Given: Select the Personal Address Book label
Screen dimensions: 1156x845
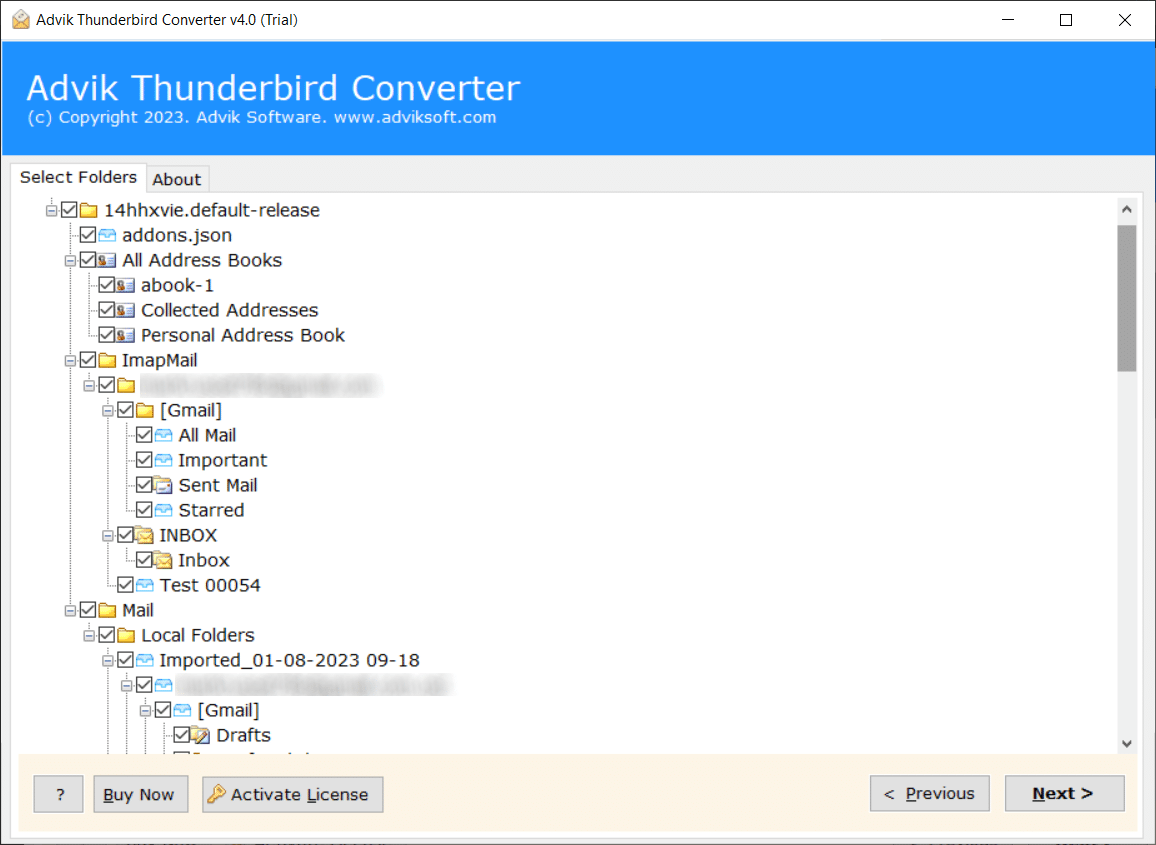Looking at the screenshot, I should (243, 335).
